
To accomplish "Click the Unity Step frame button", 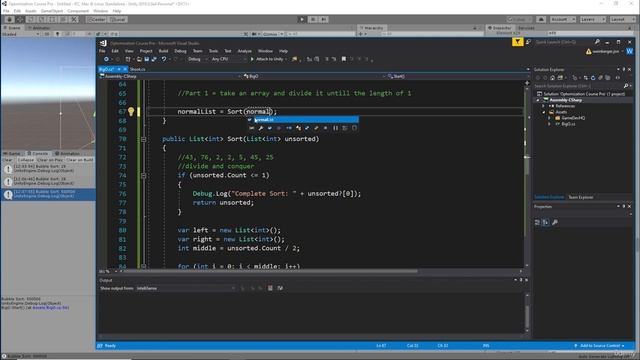I will coord(324,19).
